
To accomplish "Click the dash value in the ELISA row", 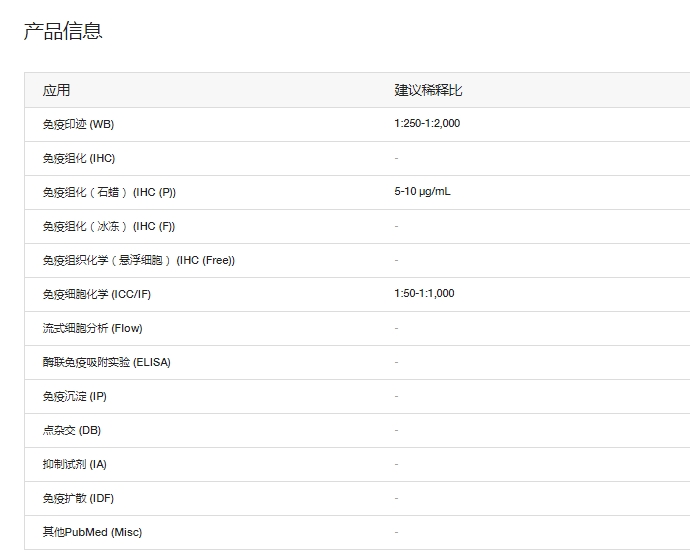I will 396,362.
